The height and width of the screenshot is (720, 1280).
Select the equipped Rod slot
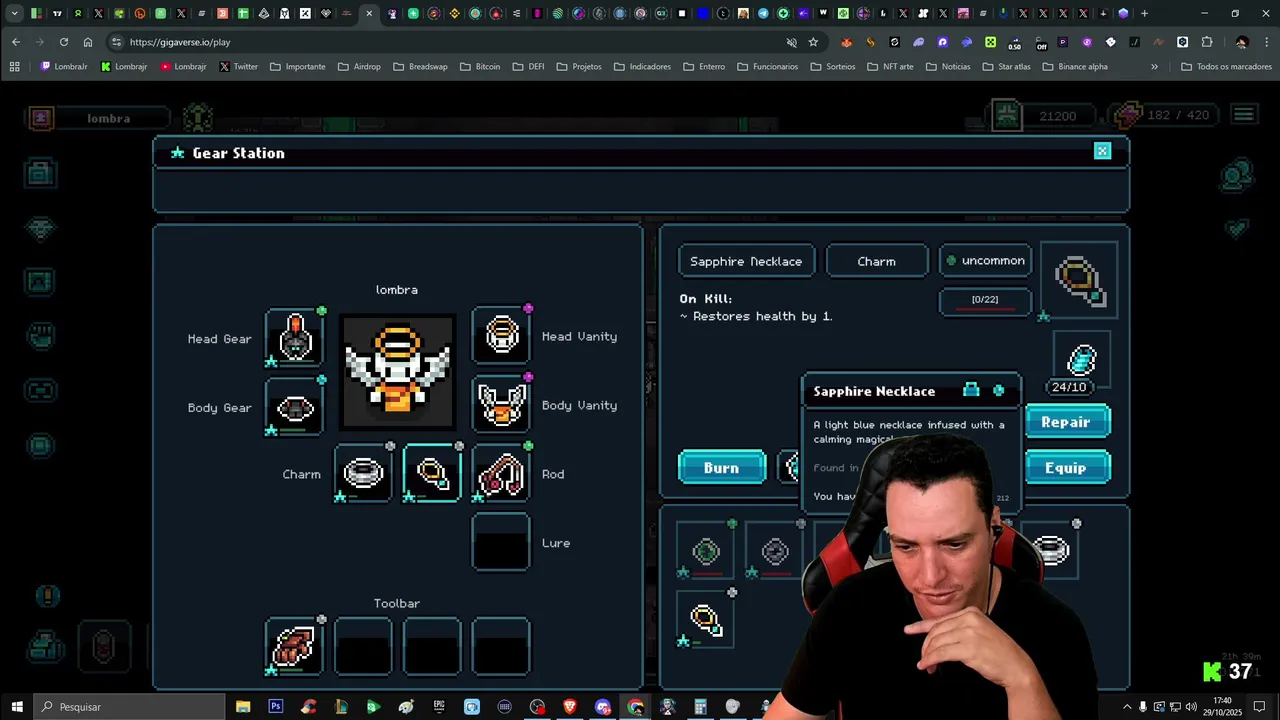click(501, 474)
